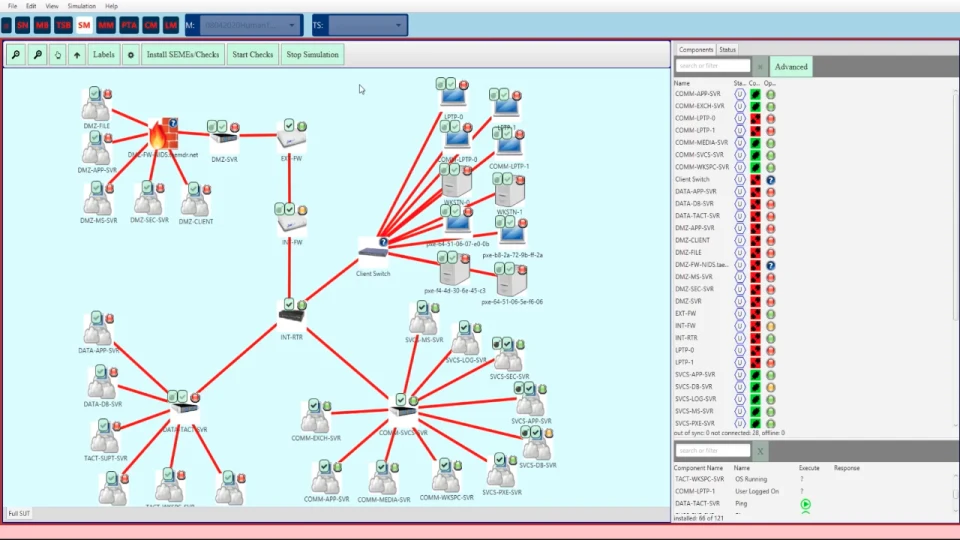Toggle the SM module button
960x540 pixels.
(x=84, y=25)
